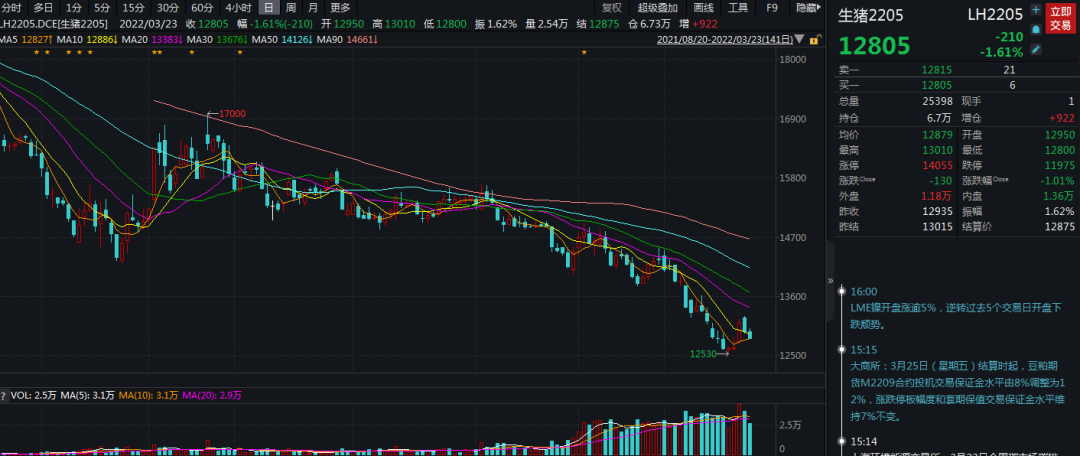Open the volume indicator help question mark
Viewport: 1080px width, 456px height.
pyautogui.click(x=3, y=395)
